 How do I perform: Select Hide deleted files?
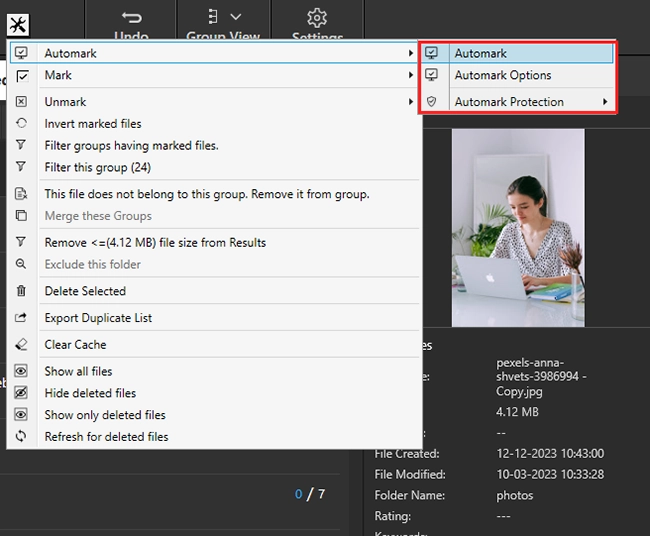pyautogui.click(x=214, y=393)
